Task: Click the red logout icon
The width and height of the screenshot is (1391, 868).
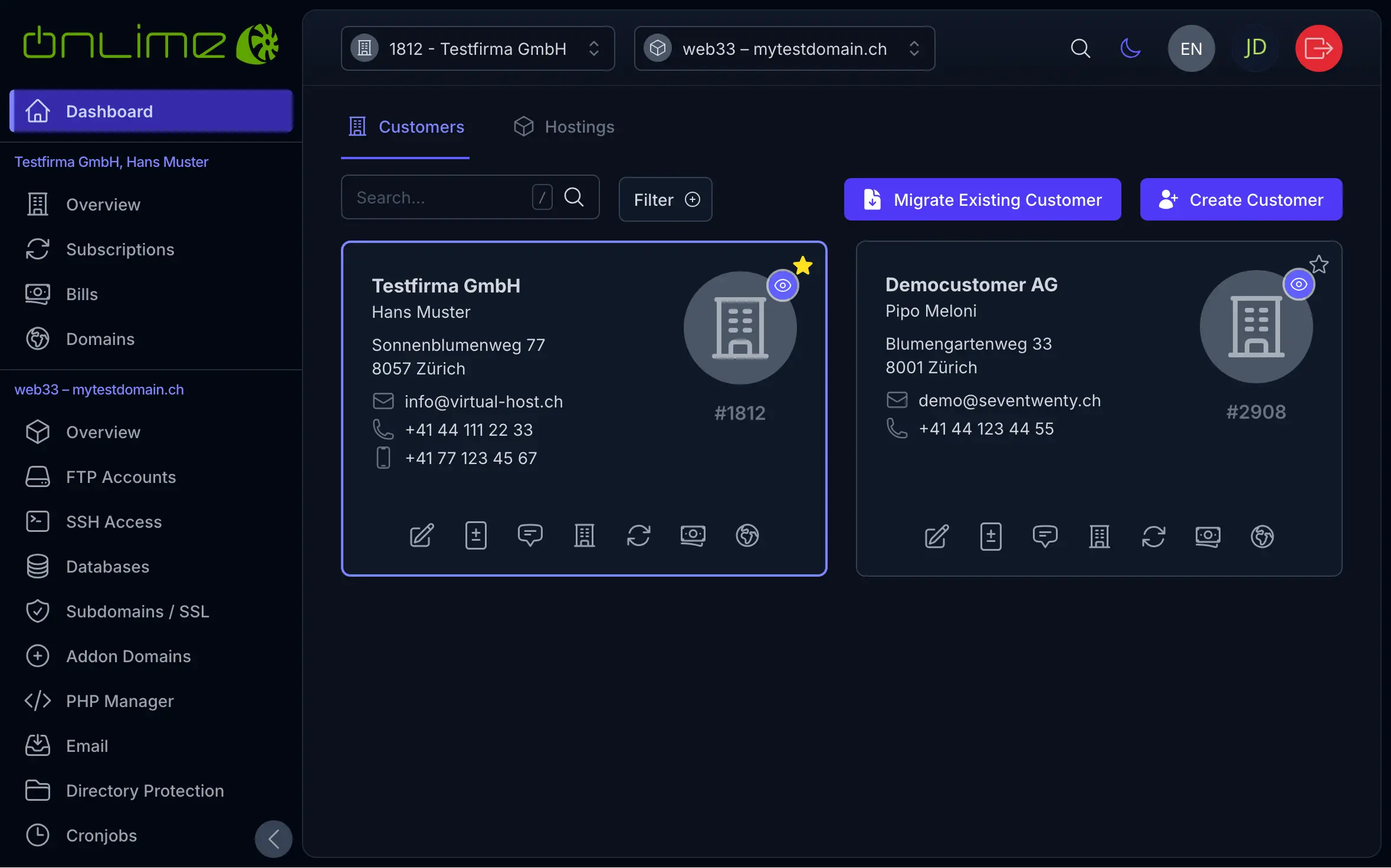Action: [x=1318, y=48]
